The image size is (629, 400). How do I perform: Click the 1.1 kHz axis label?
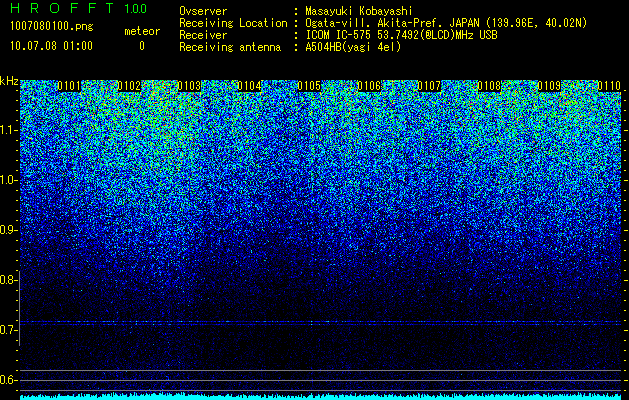click(x=8, y=130)
